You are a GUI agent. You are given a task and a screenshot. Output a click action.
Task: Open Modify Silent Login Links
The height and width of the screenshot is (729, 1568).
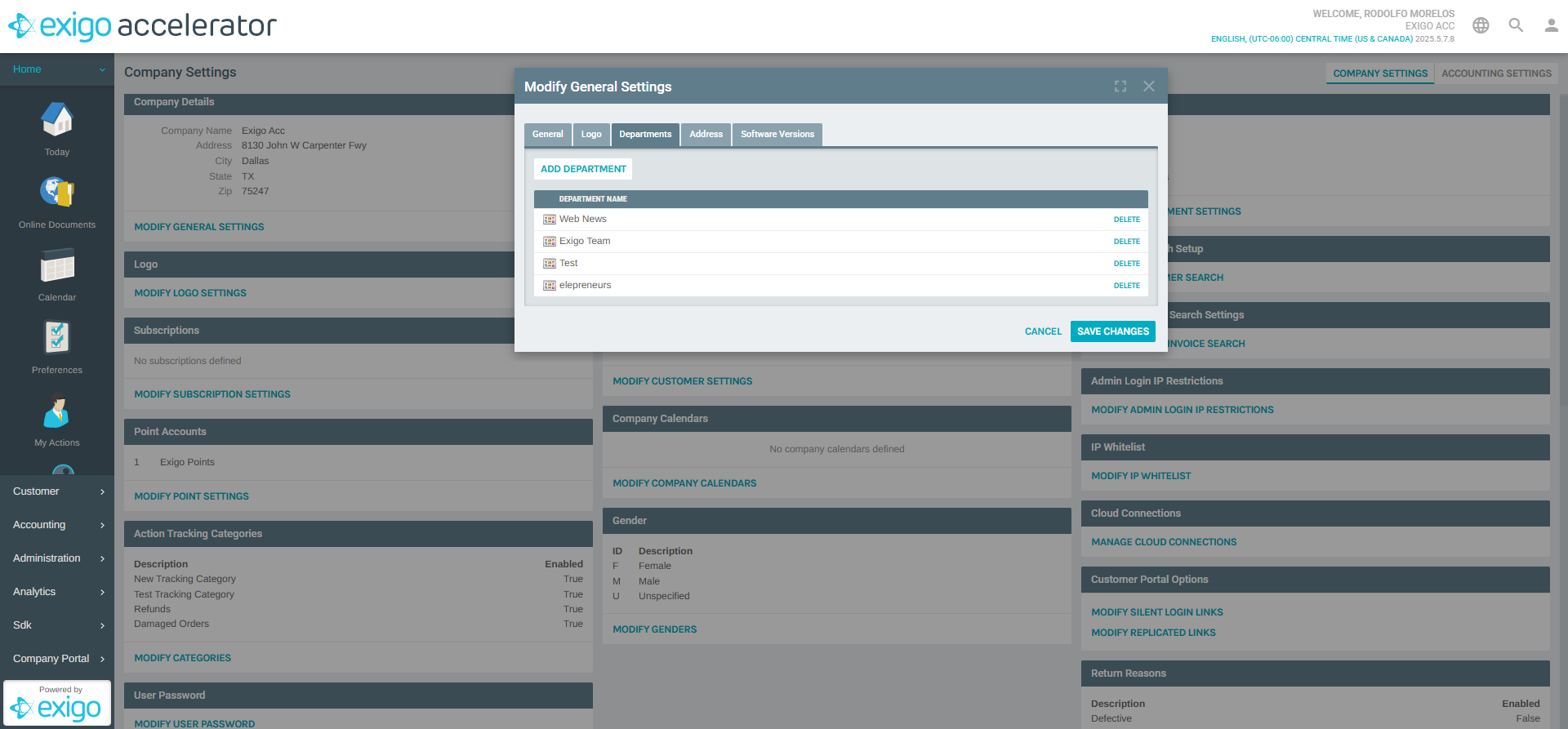point(1157,612)
